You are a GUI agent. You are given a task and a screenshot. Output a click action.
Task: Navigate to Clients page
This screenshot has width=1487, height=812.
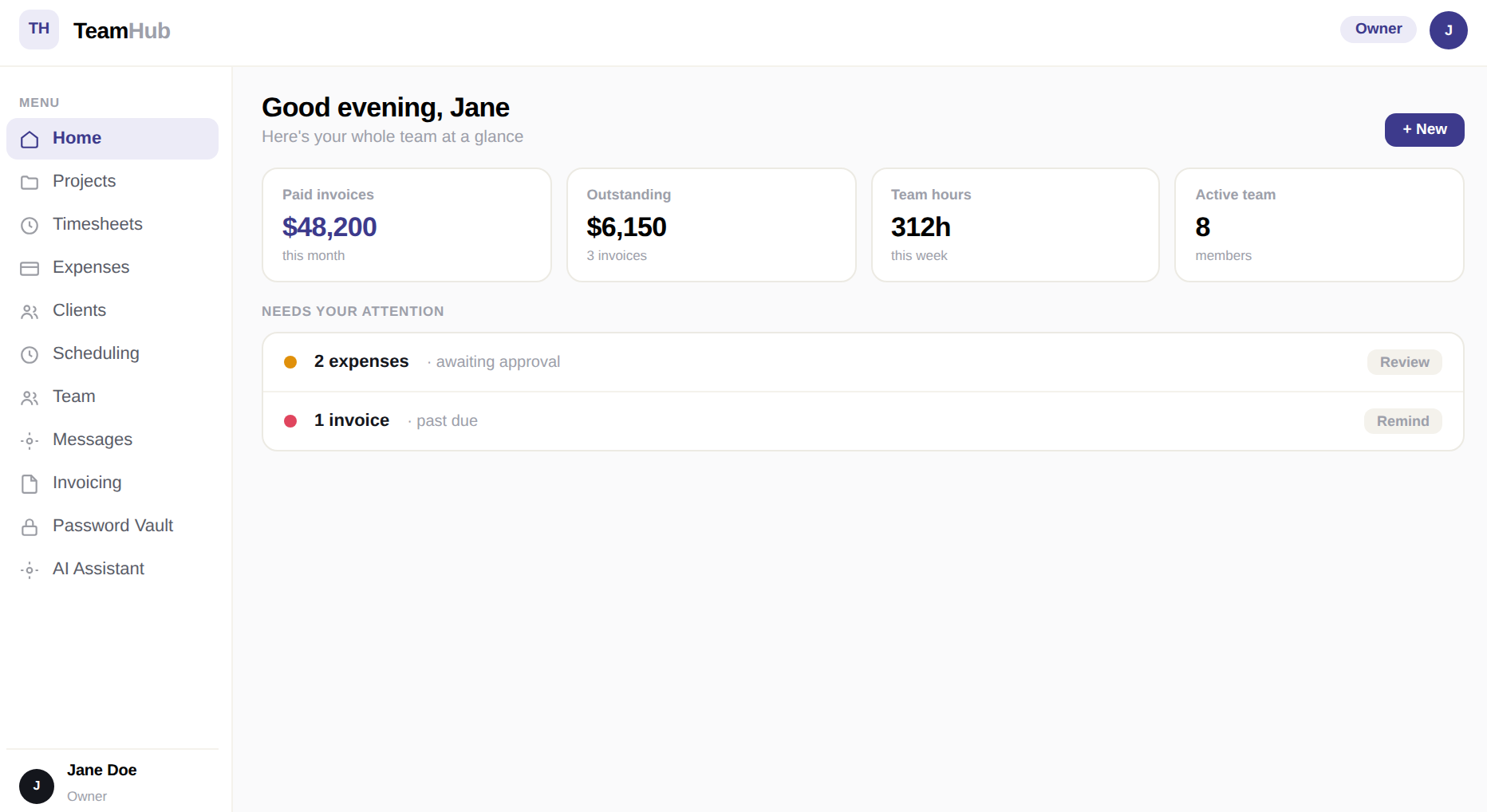[112, 311]
